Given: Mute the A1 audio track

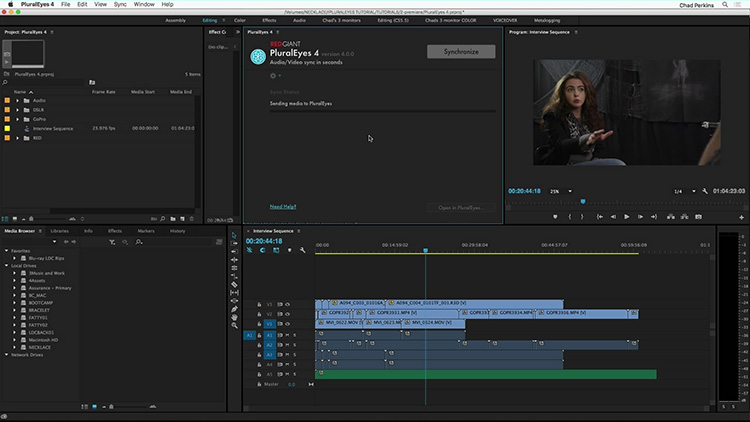Looking at the screenshot, I should [287, 335].
